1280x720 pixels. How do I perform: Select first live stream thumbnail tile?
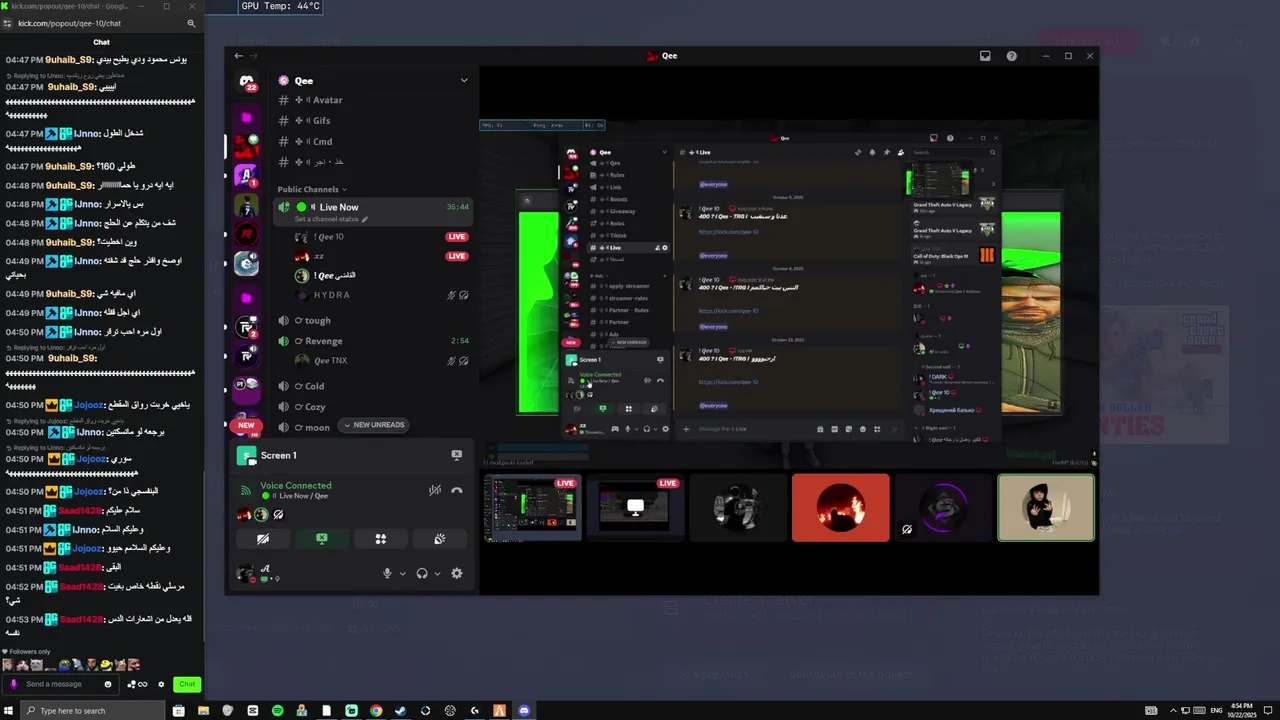(x=532, y=508)
